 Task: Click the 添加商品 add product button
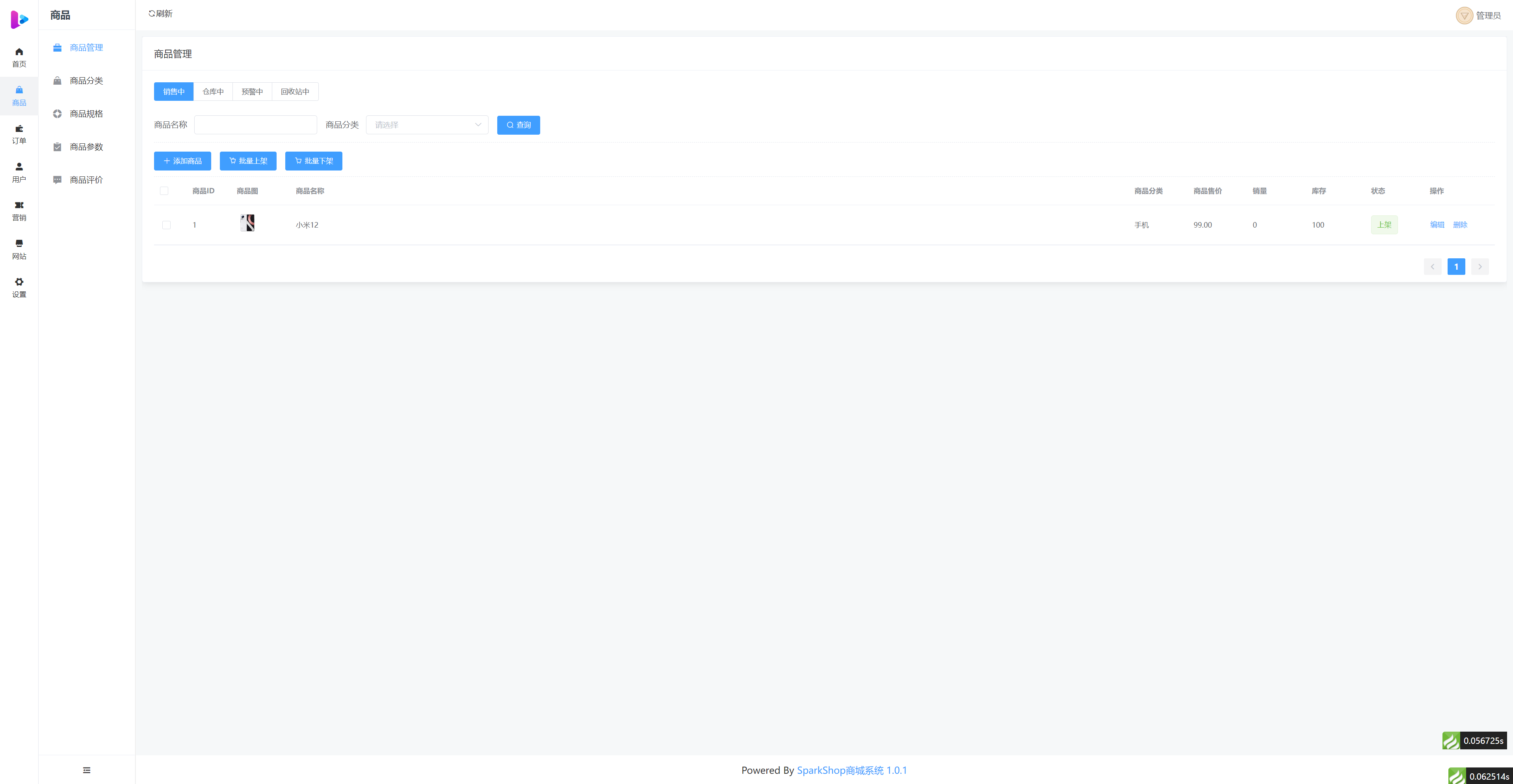[182, 161]
